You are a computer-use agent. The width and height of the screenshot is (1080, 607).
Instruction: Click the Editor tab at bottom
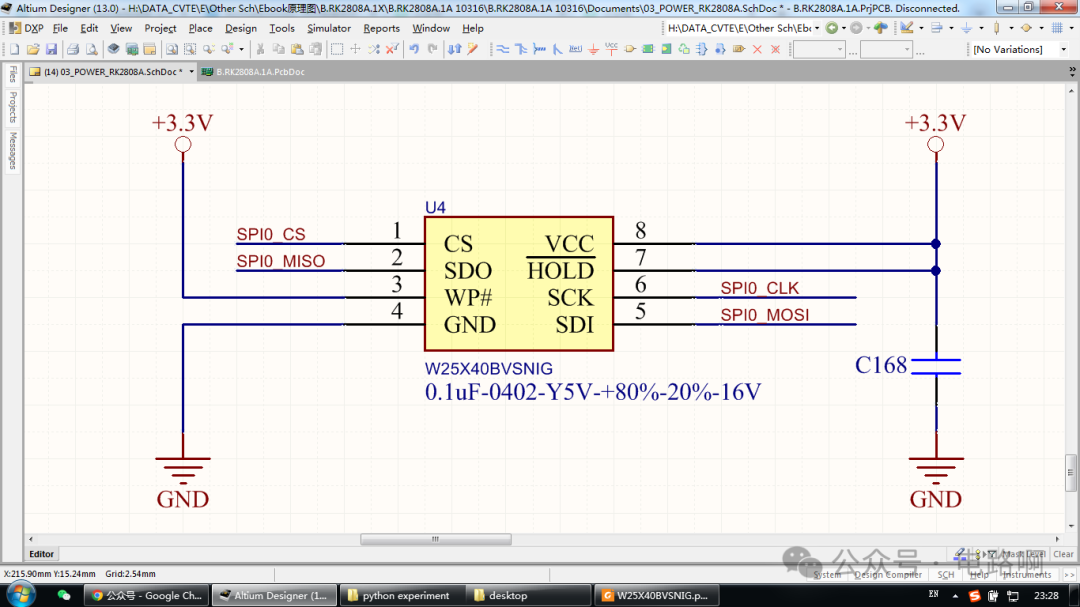pos(41,554)
